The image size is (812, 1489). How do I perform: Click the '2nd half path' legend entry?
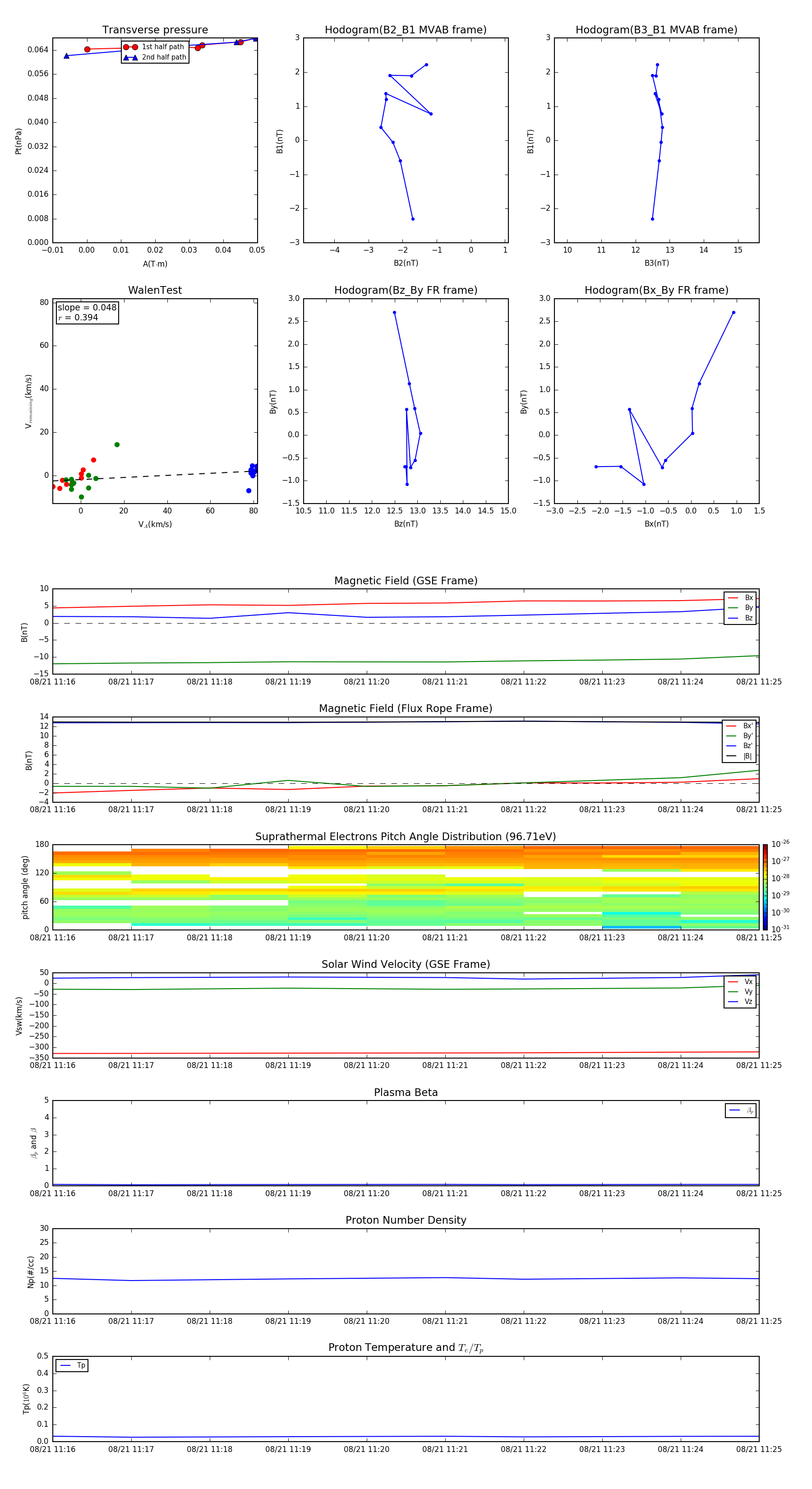coord(155,57)
